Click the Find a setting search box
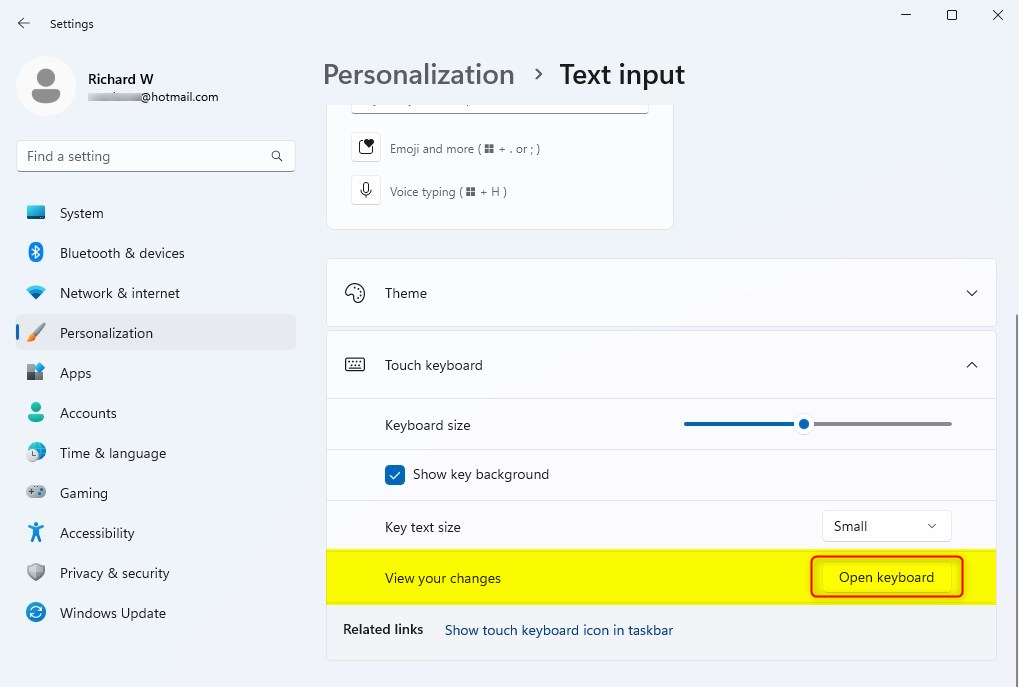The height and width of the screenshot is (687, 1019). click(155, 156)
